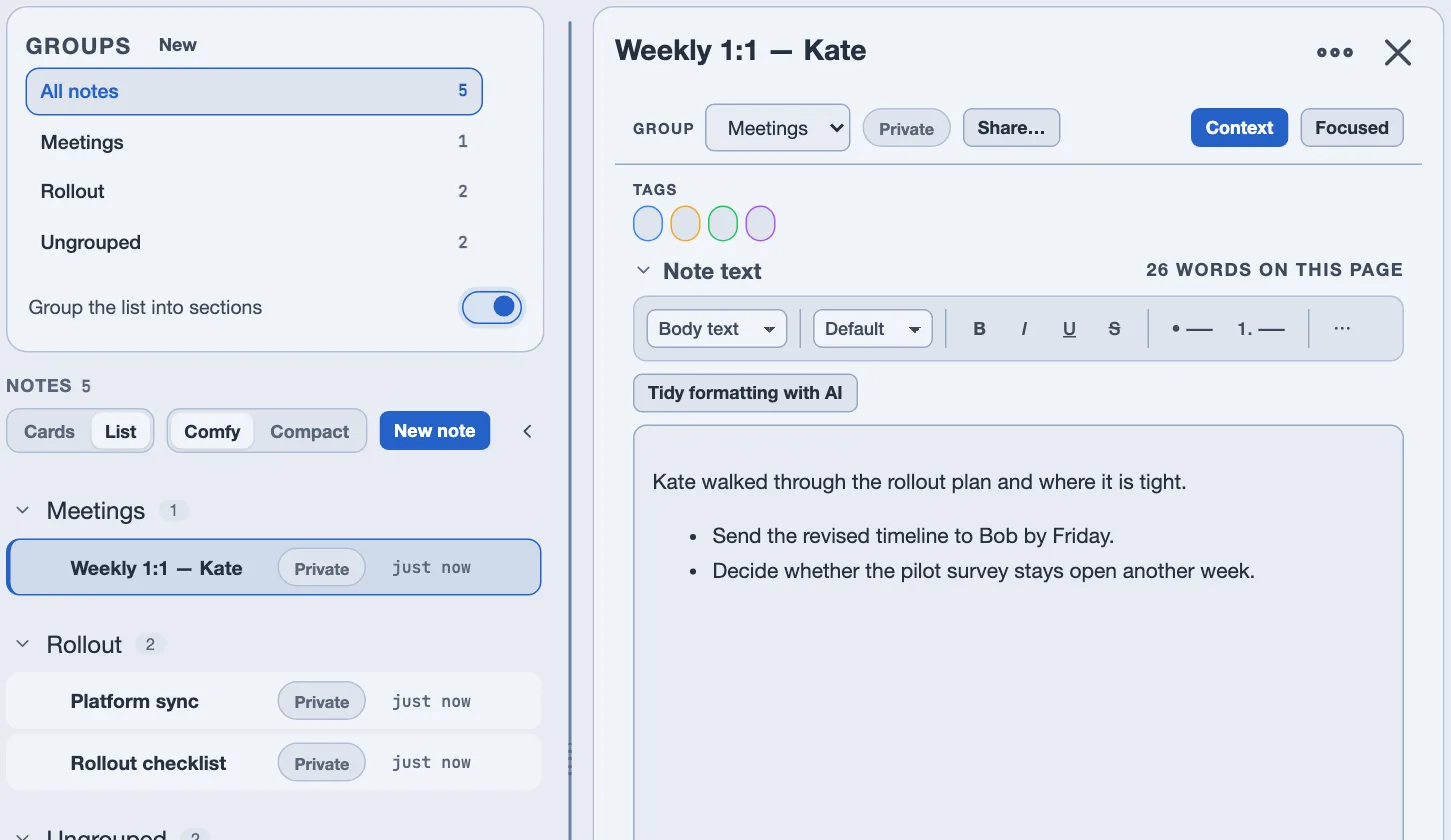The image size is (1451, 840).
Task: Select Compact density
Action: point(310,431)
